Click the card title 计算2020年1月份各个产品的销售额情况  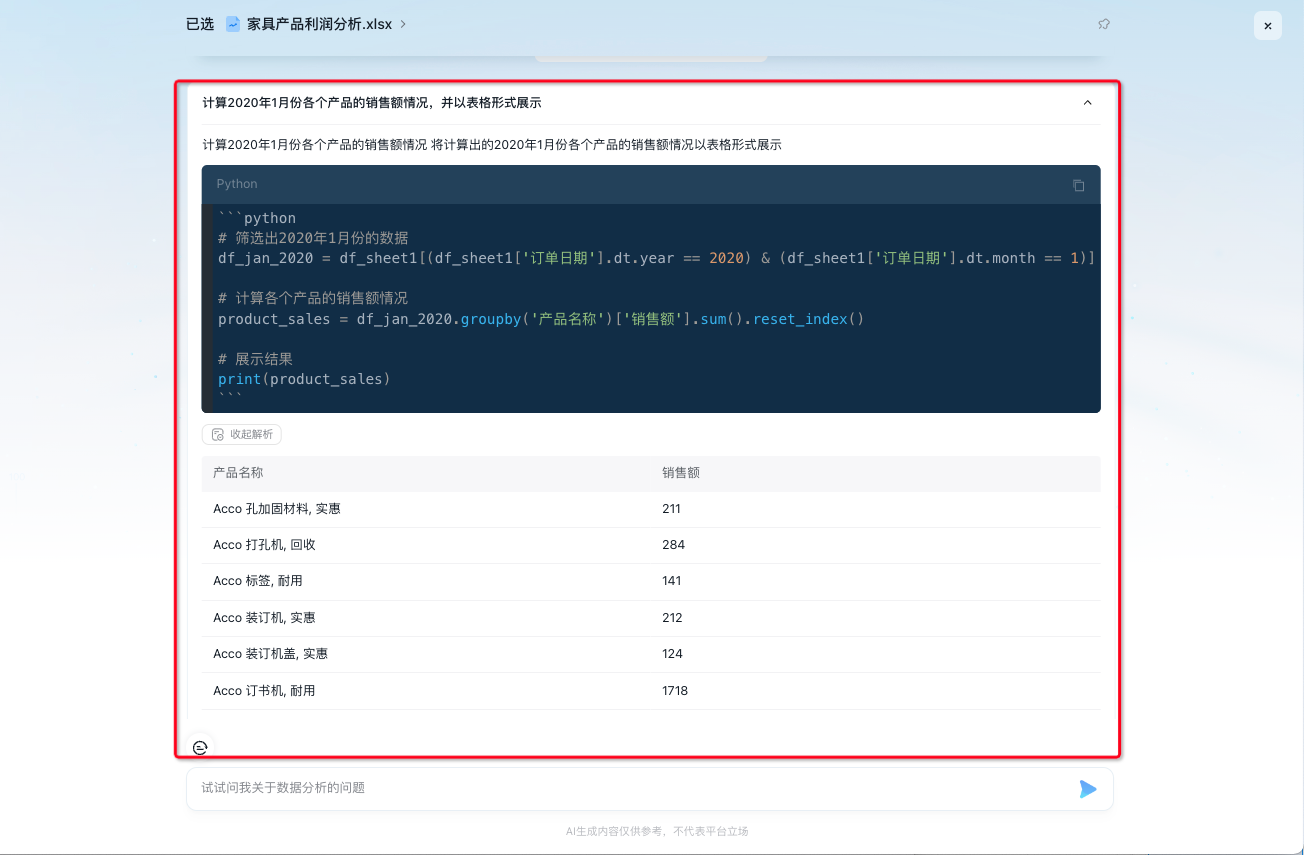[x=372, y=103]
